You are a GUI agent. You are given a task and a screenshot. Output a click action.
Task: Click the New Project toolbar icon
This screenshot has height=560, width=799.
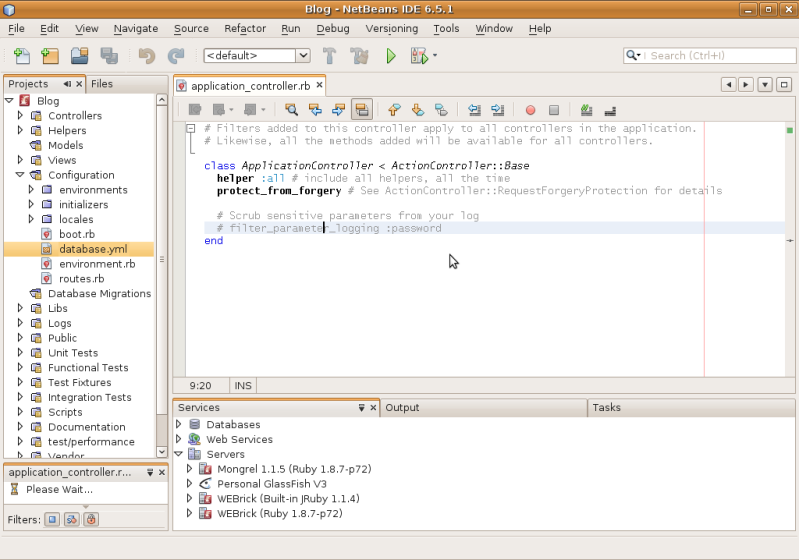point(48,56)
